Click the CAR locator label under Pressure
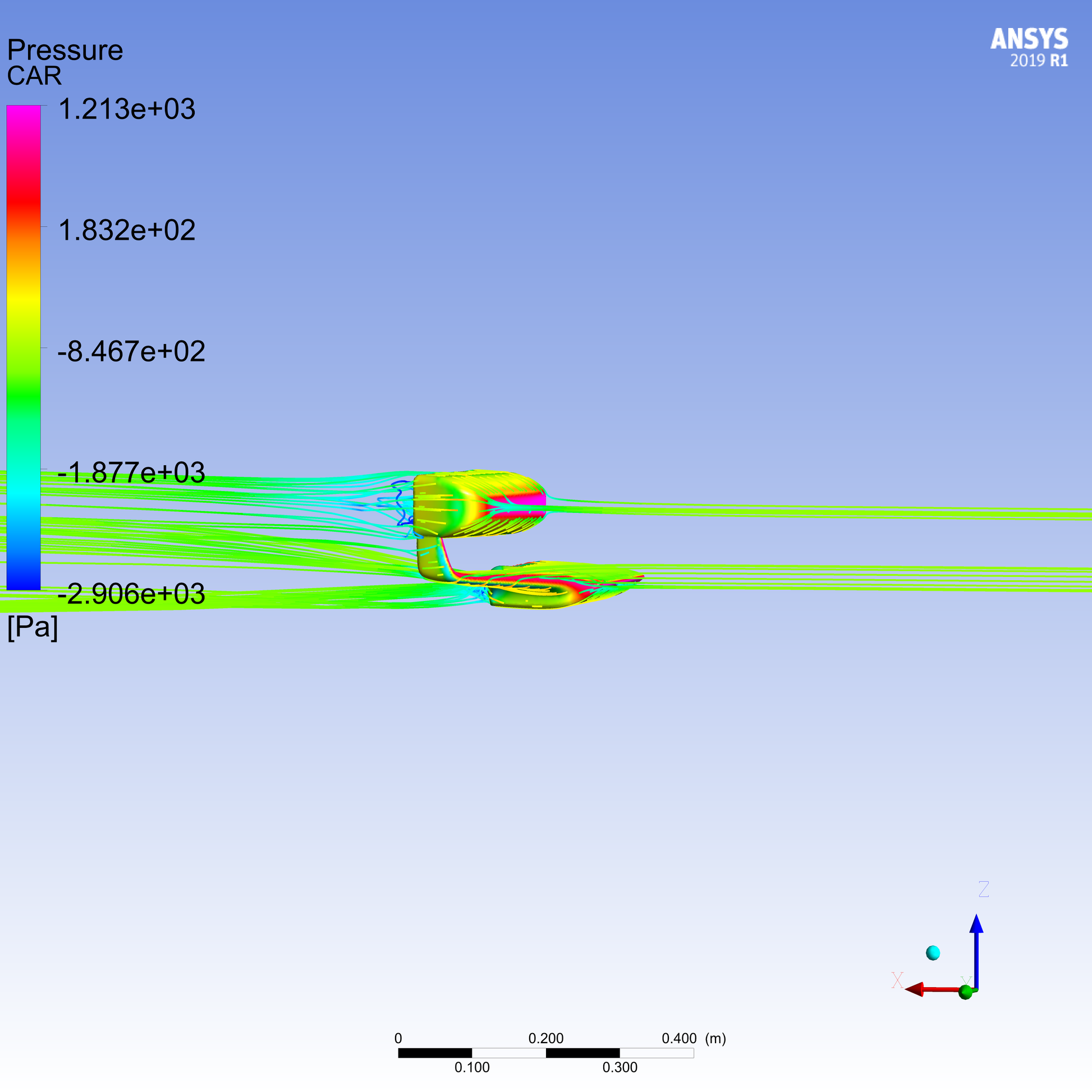 click(34, 76)
